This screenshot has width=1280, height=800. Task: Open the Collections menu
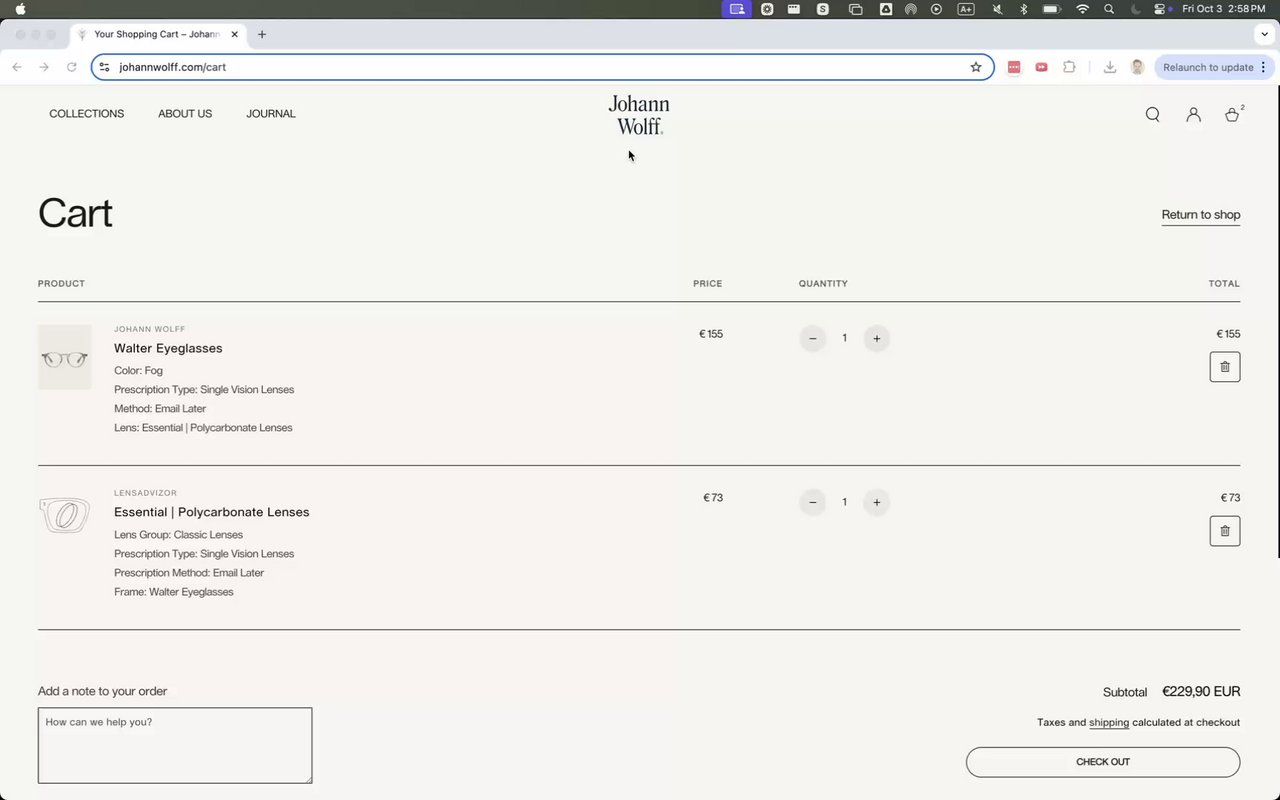pyautogui.click(x=87, y=114)
